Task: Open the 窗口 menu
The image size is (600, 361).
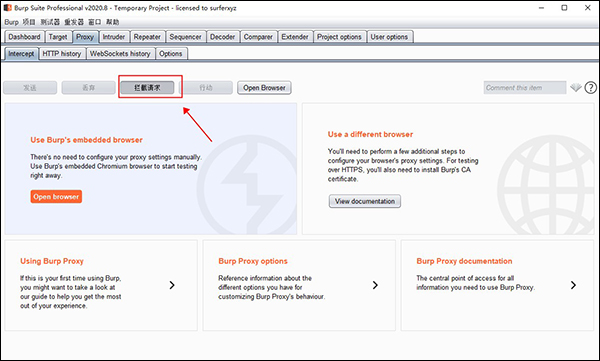Action: pyautogui.click(x=95, y=22)
